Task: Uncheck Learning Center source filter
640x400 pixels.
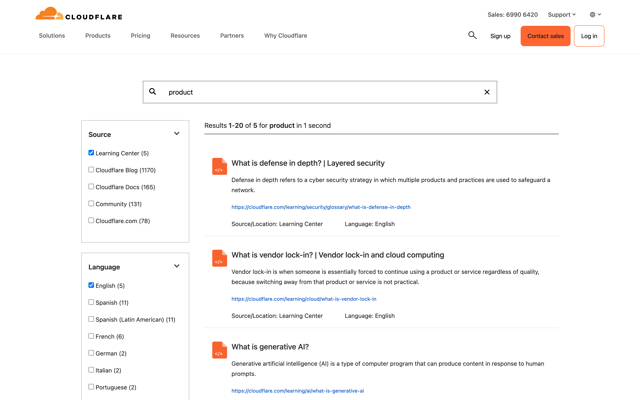Action: [x=91, y=153]
